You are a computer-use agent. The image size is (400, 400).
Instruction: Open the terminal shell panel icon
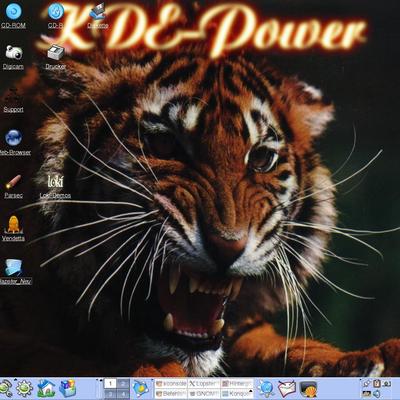(x=308, y=389)
